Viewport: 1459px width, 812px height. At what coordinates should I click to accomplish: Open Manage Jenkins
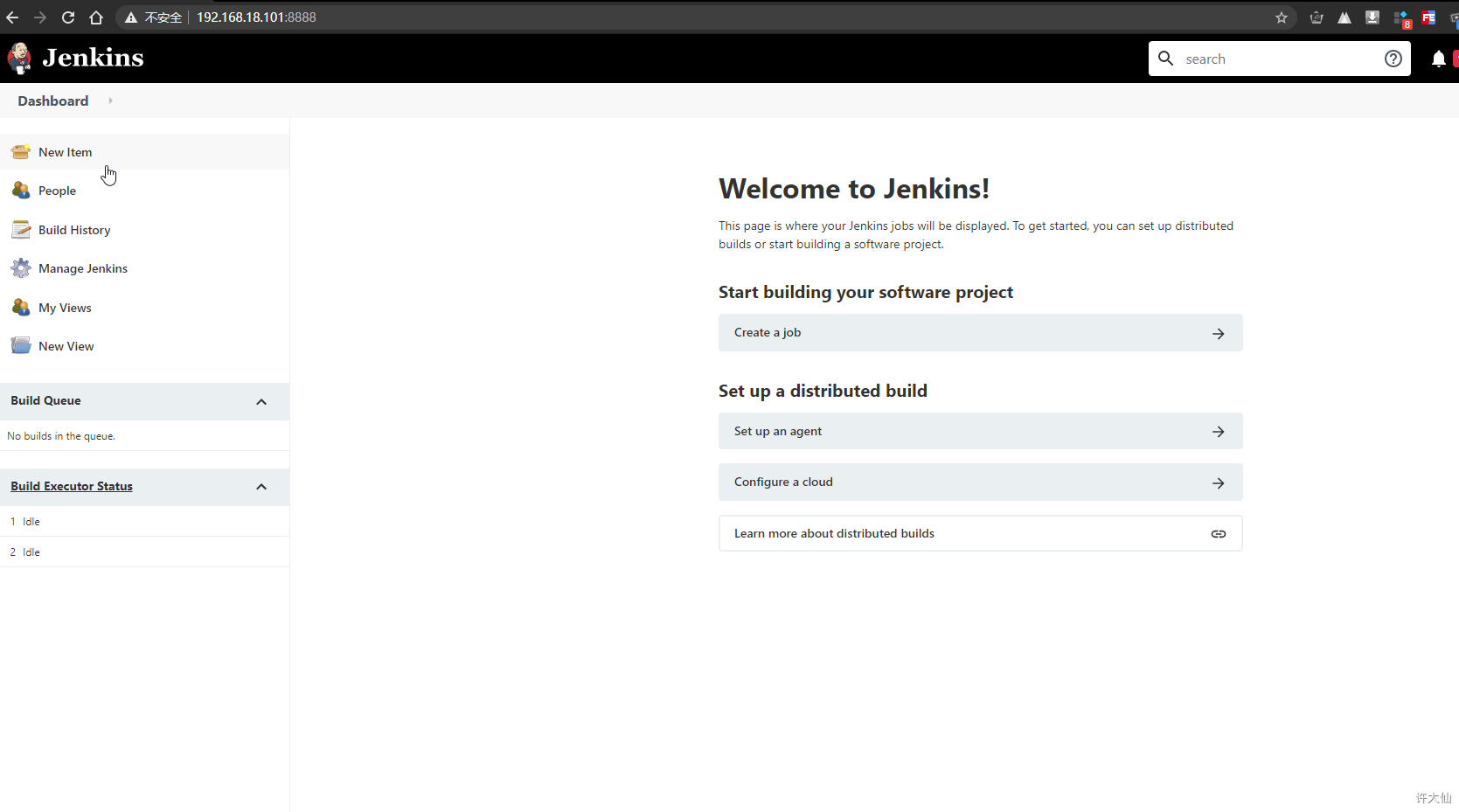tap(83, 268)
